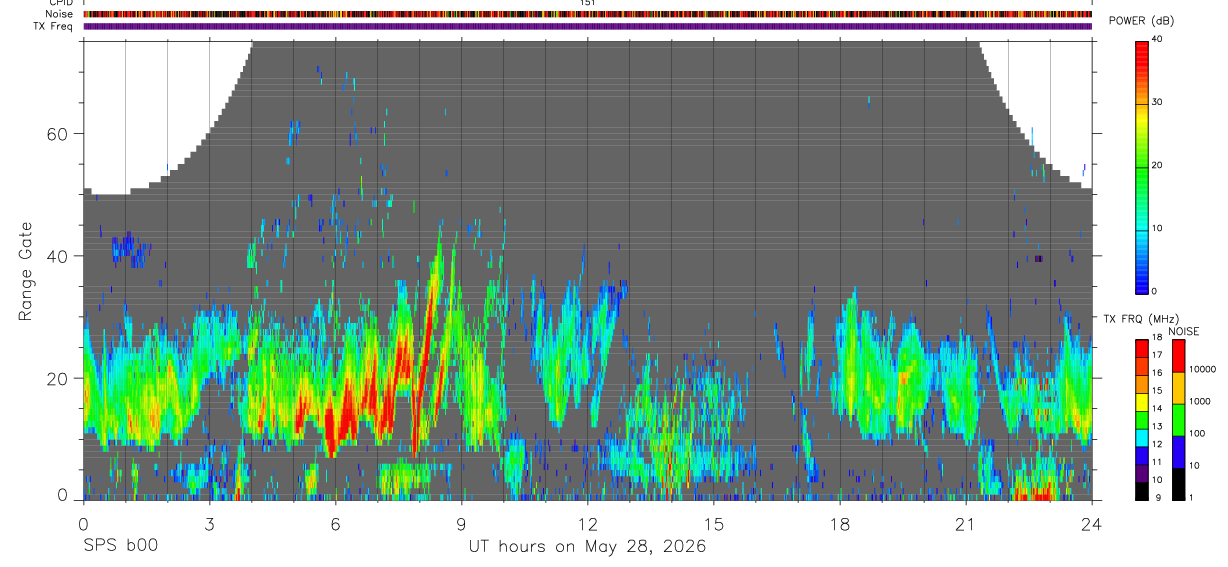The image size is (1228, 567).
Task: Click the x-axis tick labeled 12
Action: tap(587, 524)
